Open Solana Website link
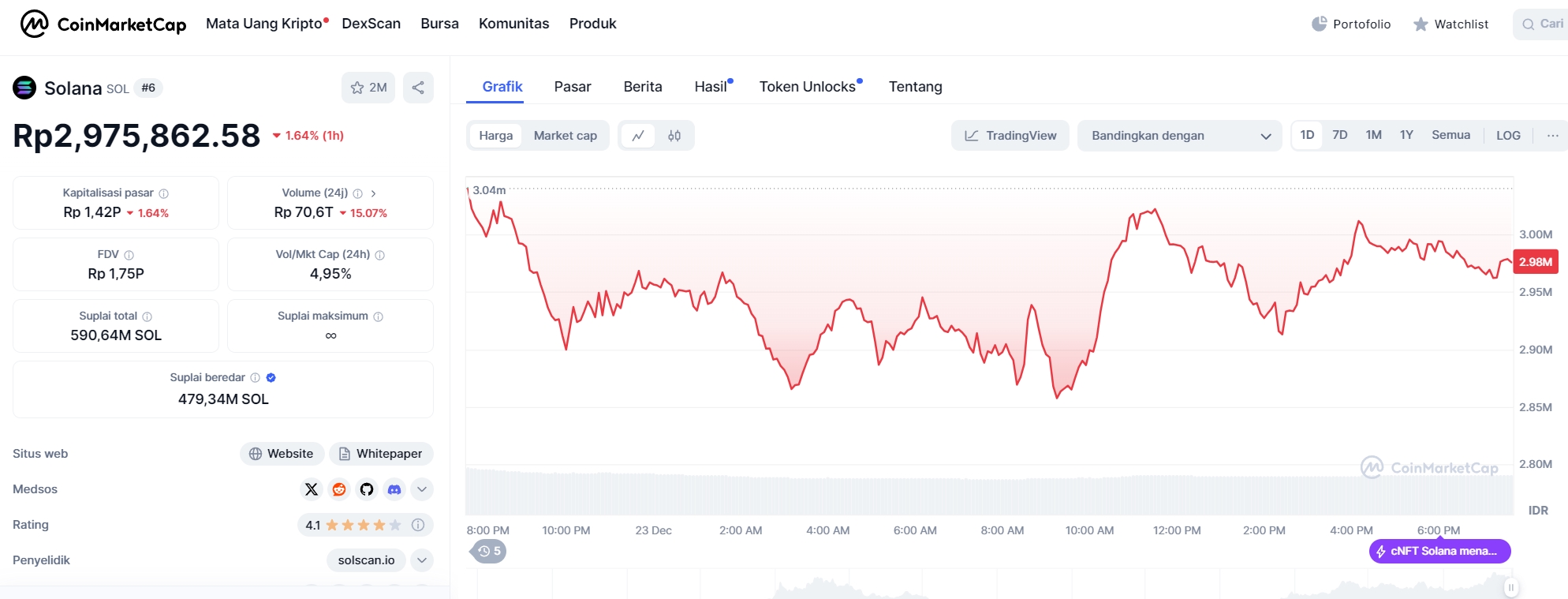The height and width of the screenshot is (599, 1568). click(x=282, y=454)
